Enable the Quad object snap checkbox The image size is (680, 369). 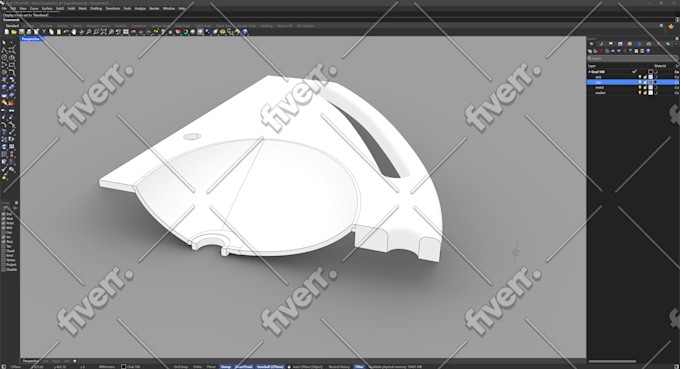3,251
